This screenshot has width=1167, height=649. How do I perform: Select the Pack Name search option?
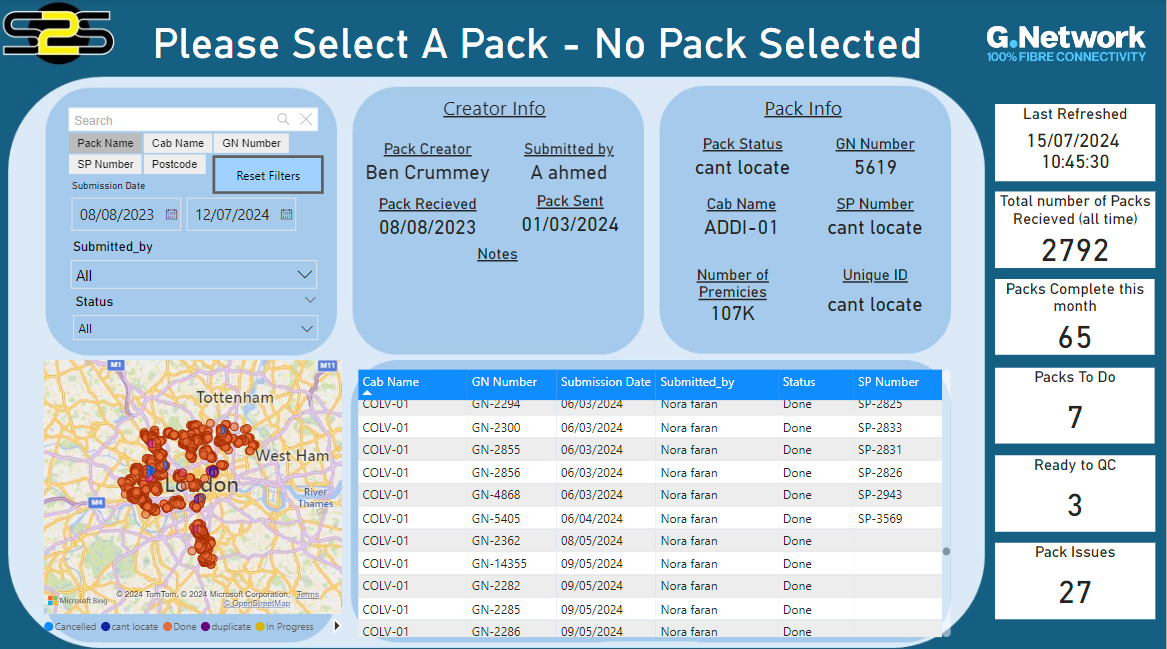point(105,143)
